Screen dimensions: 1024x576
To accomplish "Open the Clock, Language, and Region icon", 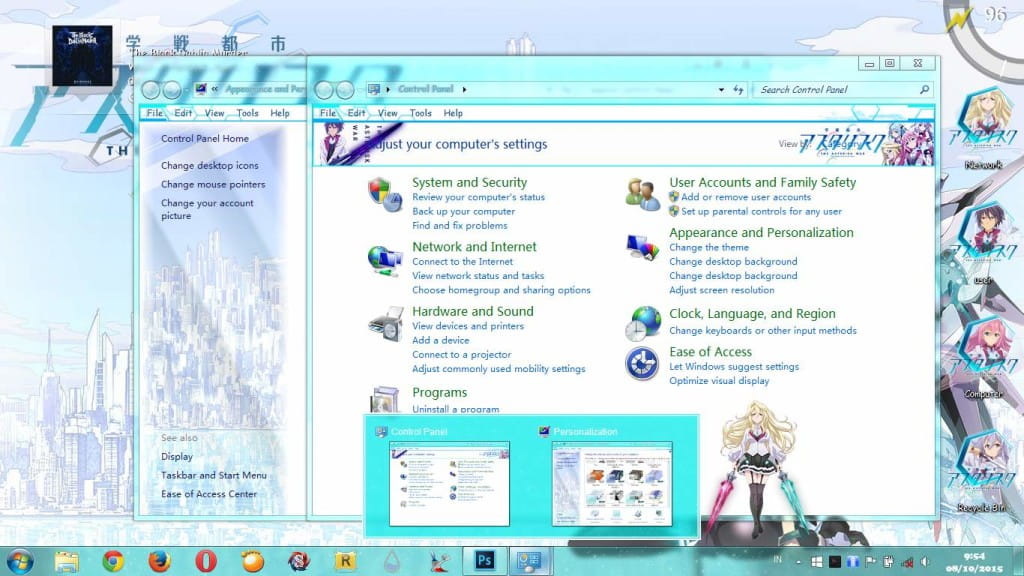I will 643,323.
